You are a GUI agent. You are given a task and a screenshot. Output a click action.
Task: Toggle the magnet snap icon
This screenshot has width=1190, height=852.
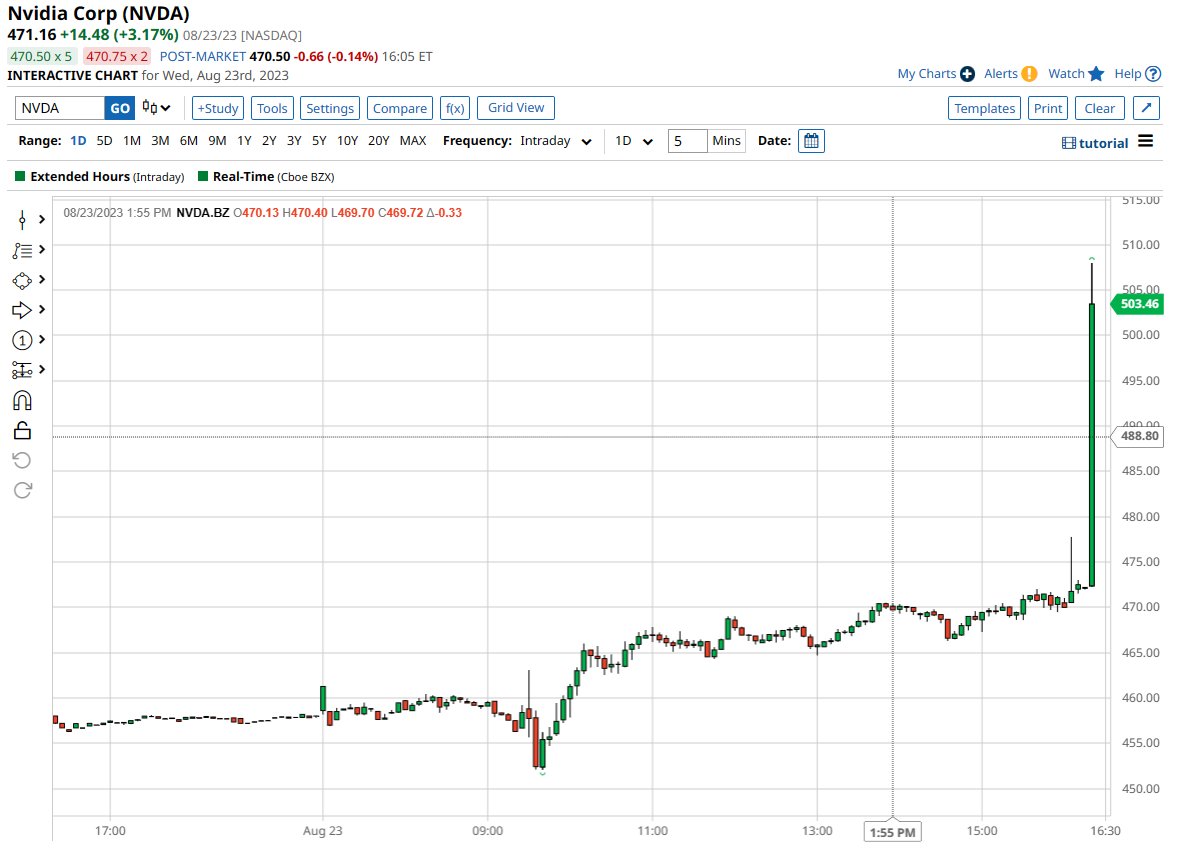(x=22, y=401)
